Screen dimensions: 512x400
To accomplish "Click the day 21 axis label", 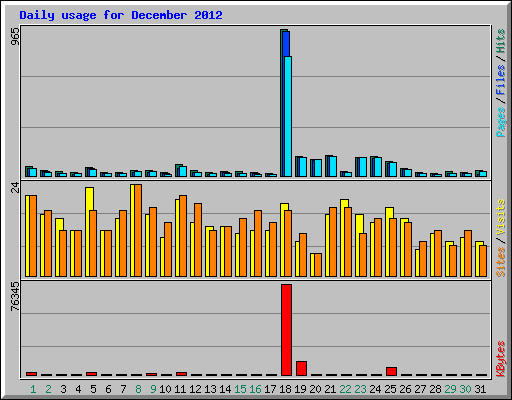I will [330, 389].
